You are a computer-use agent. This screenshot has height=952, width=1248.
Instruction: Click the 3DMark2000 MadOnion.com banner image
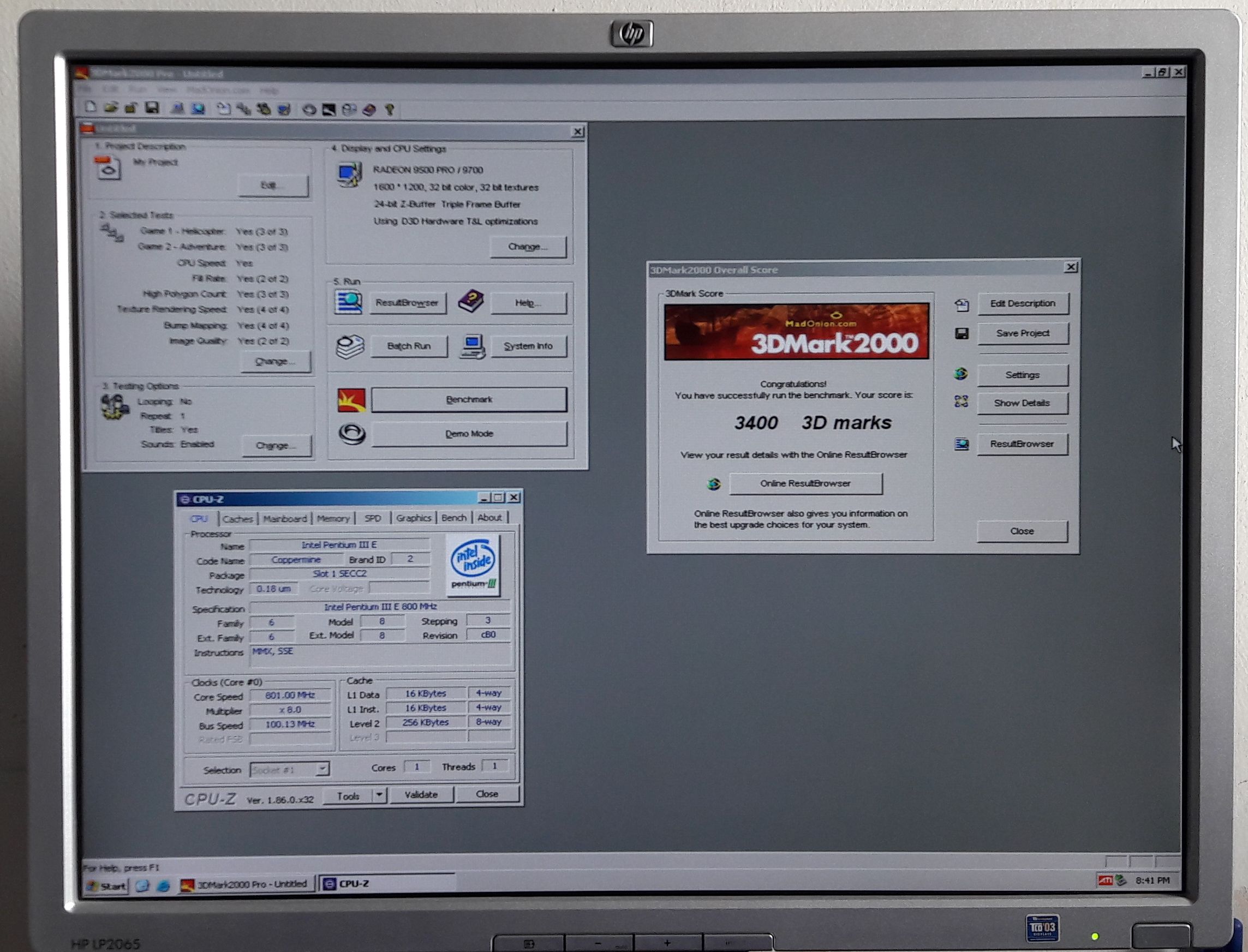[x=796, y=332]
